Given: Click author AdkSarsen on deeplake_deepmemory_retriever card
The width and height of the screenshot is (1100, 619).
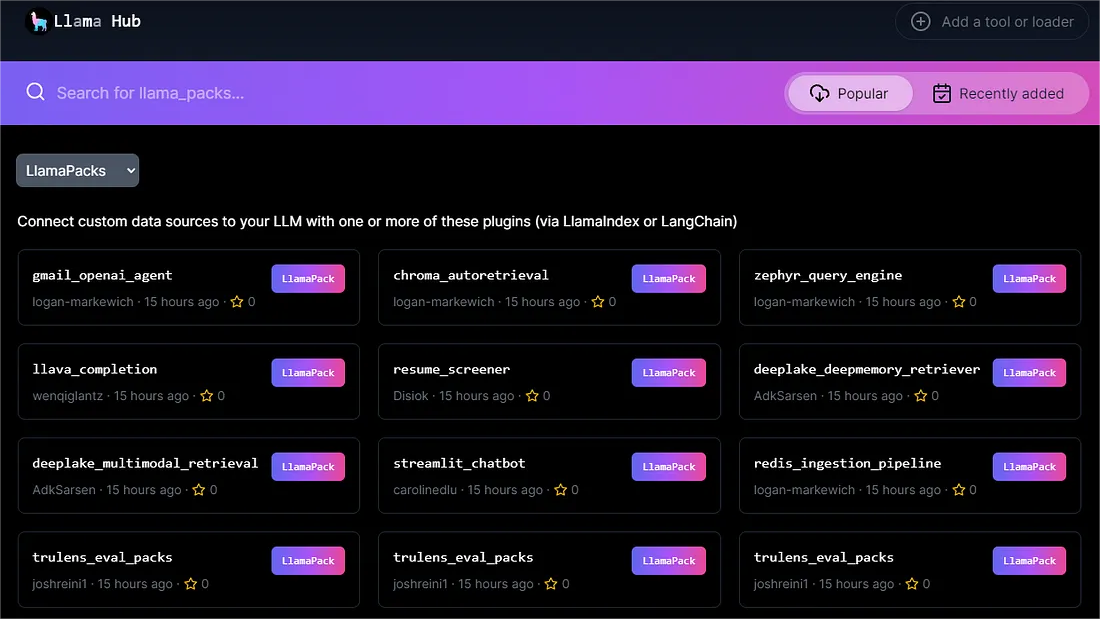Looking at the screenshot, I should pyautogui.click(x=785, y=396).
